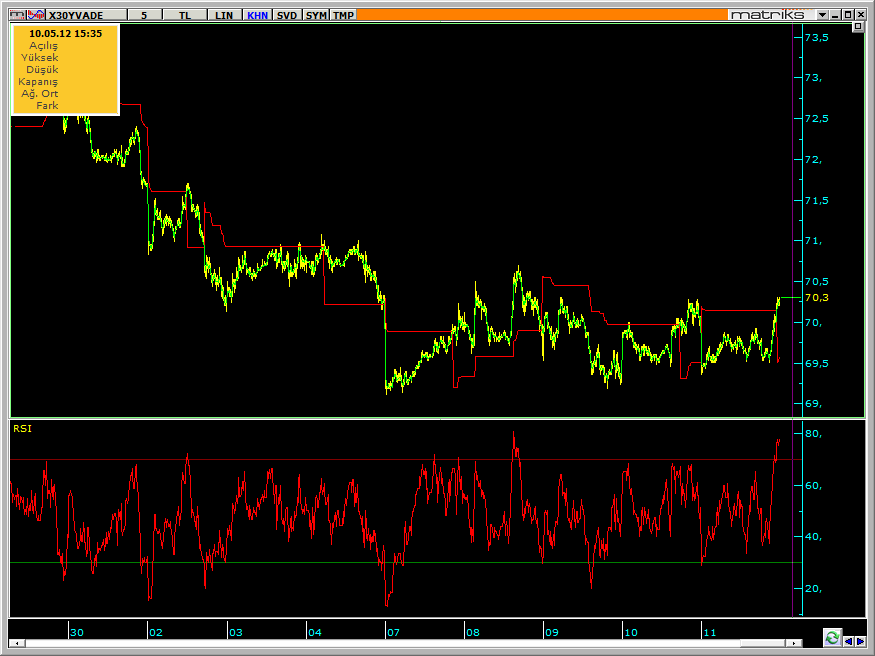Click the 71,5 price axis value

tap(816, 200)
